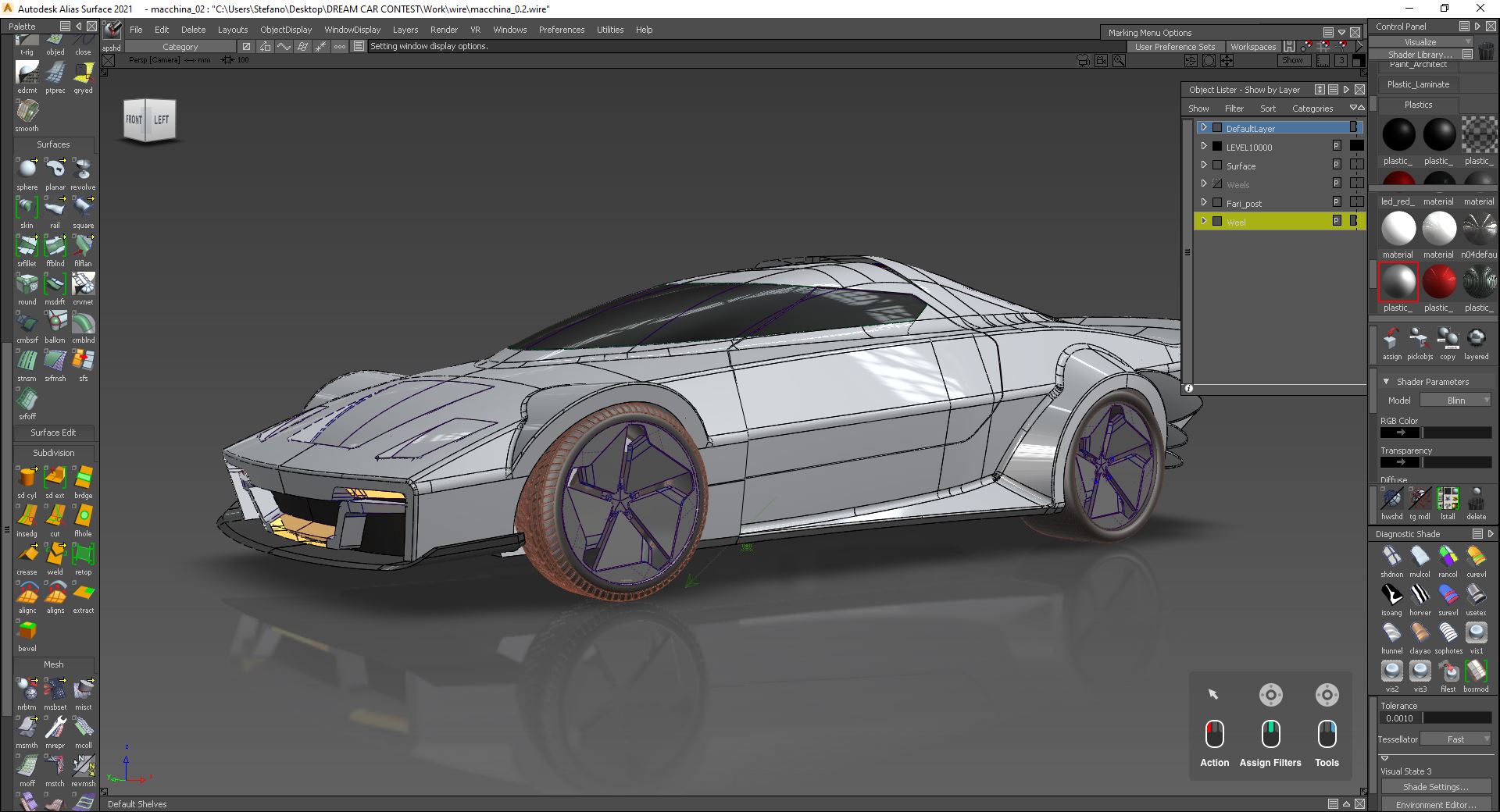Expand the Fari_post layer tree

[x=1204, y=202]
